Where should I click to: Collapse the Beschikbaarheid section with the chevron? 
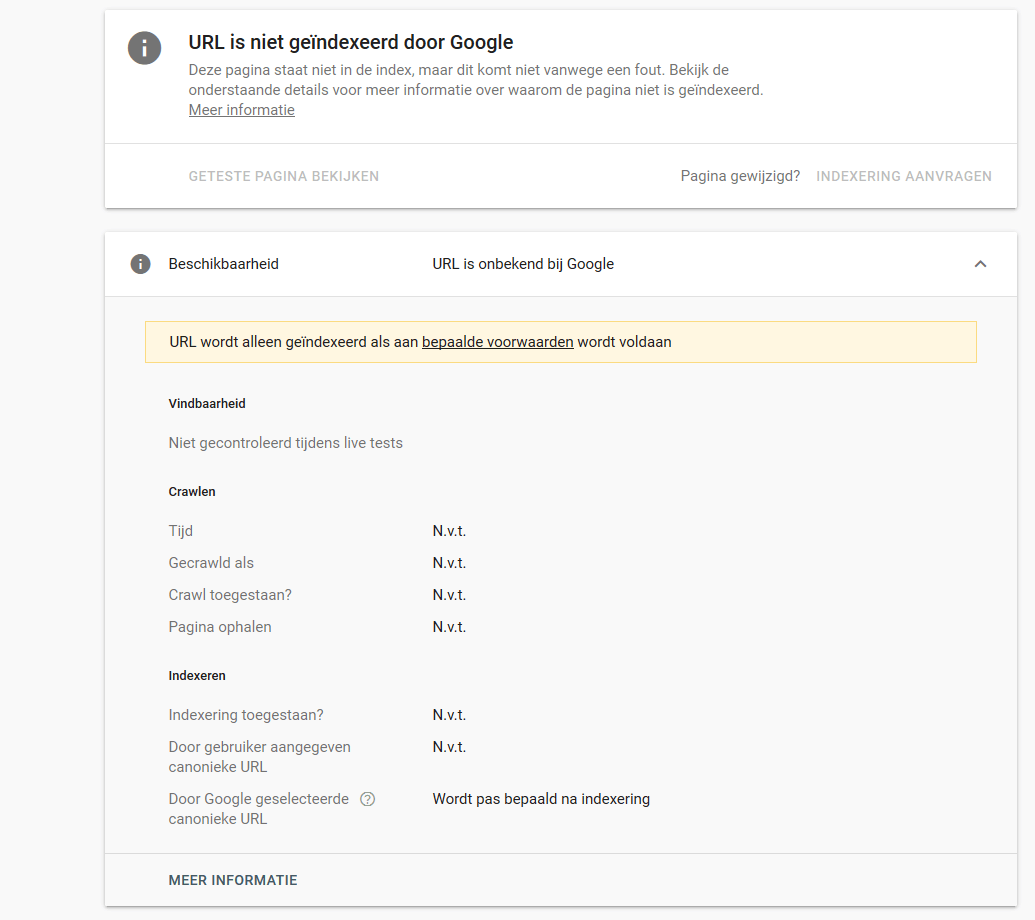(x=980, y=264)
